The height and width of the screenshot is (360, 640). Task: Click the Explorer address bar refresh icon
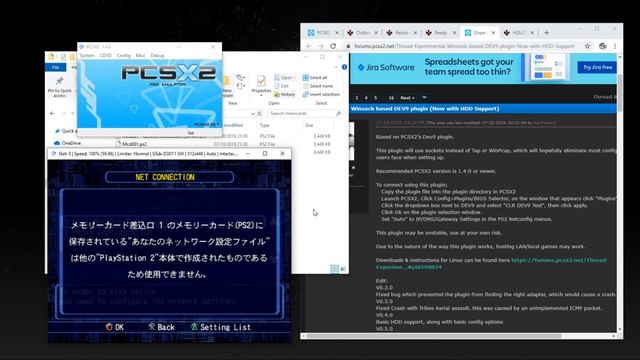click(x=260, y=113)
